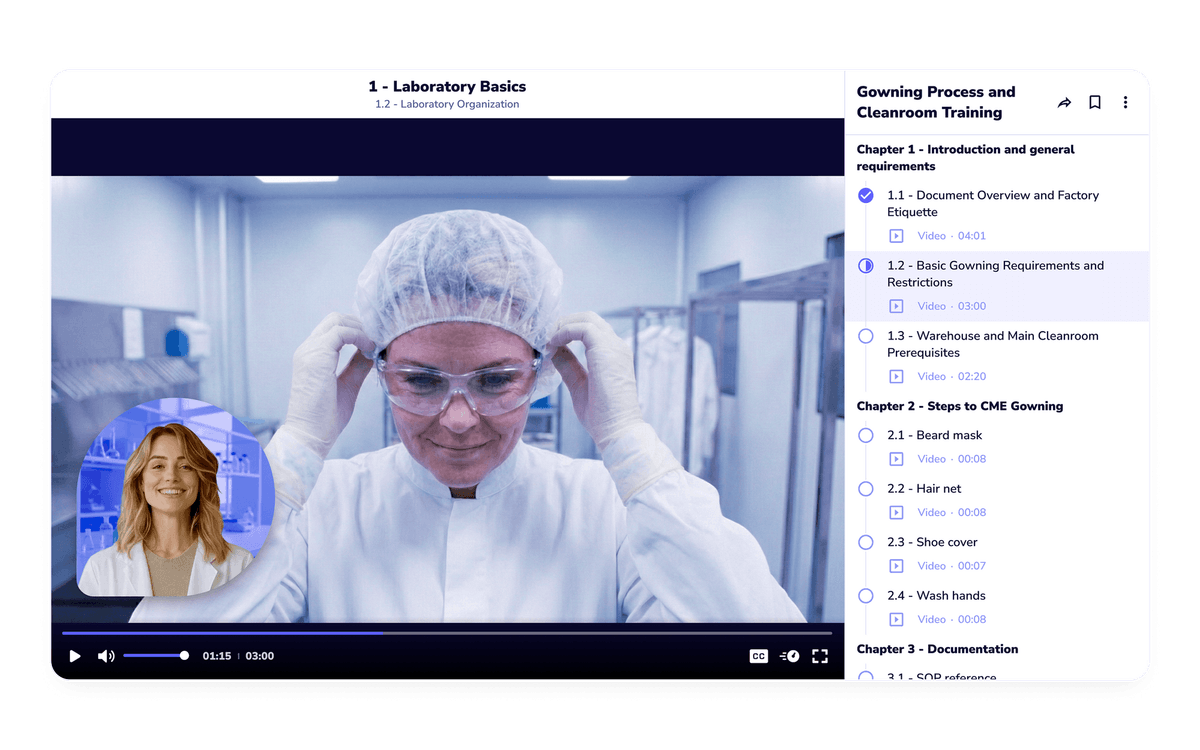Toggle completion circle for 1.3 Warehouse lesson
This screenshot has height=750, width=1200.
point(866,336)
